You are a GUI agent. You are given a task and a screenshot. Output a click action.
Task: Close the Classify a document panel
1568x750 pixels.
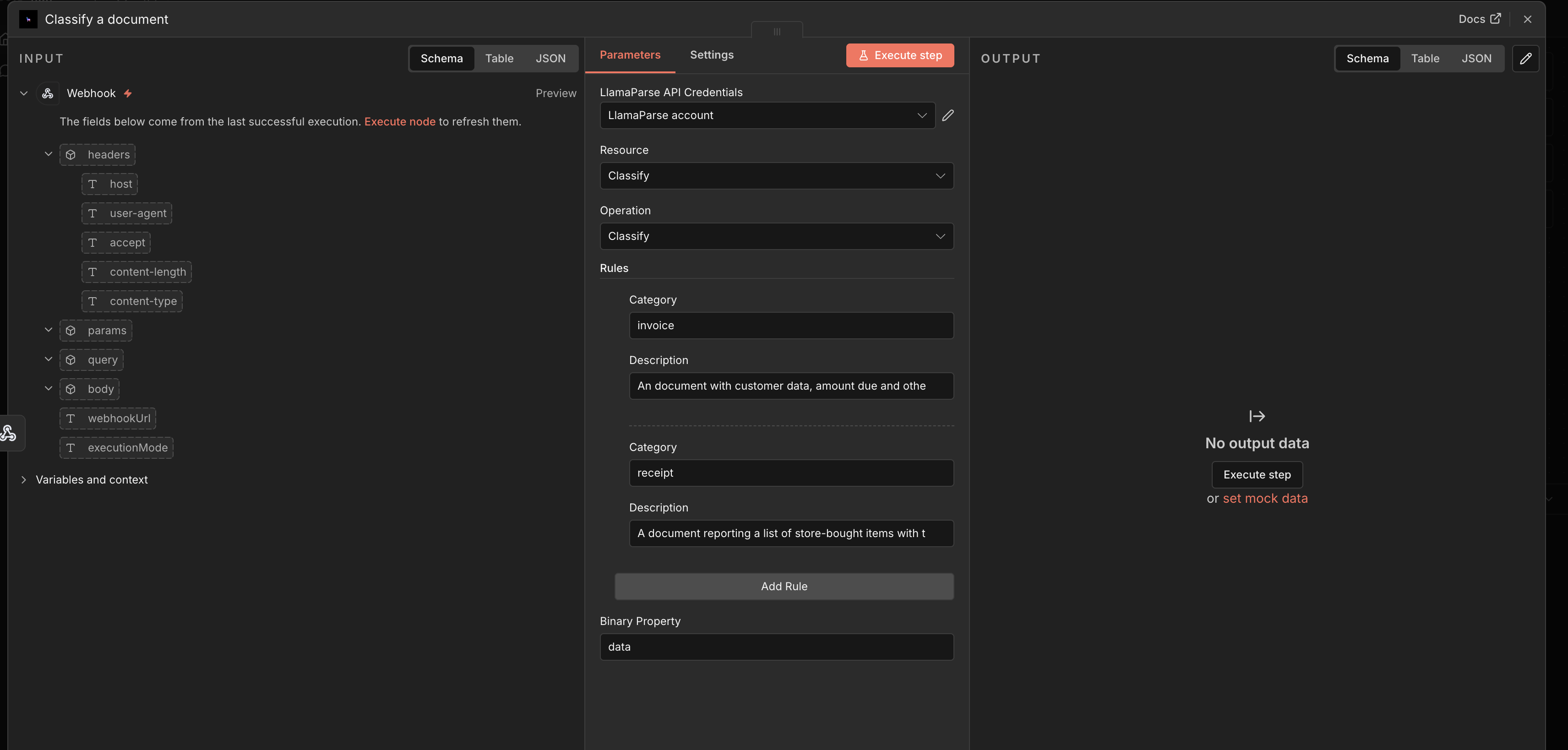[x=1527, y=19]
